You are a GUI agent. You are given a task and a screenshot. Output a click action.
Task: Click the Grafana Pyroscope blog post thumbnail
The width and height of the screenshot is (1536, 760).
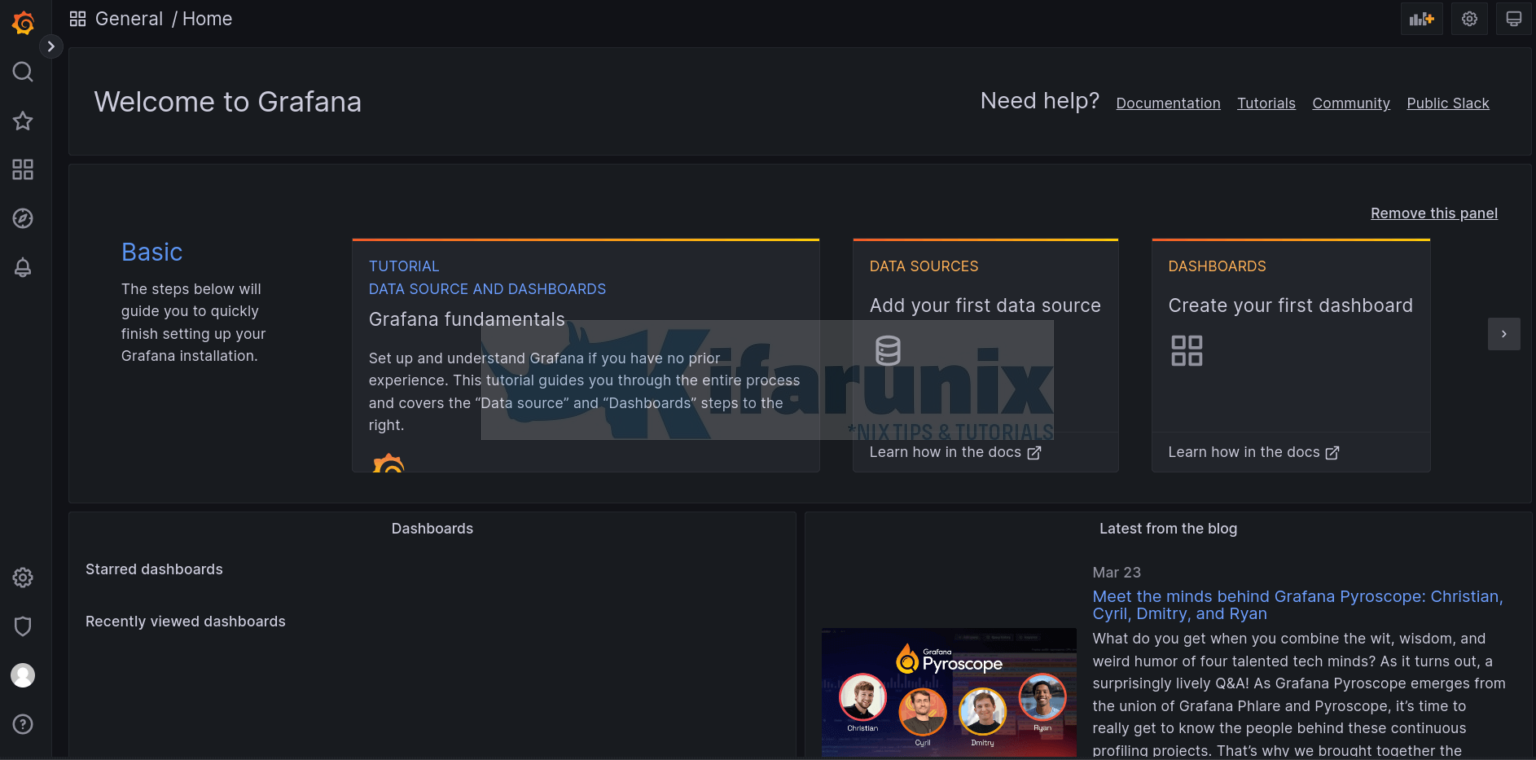pyautogui.click(x=948, y=691)
